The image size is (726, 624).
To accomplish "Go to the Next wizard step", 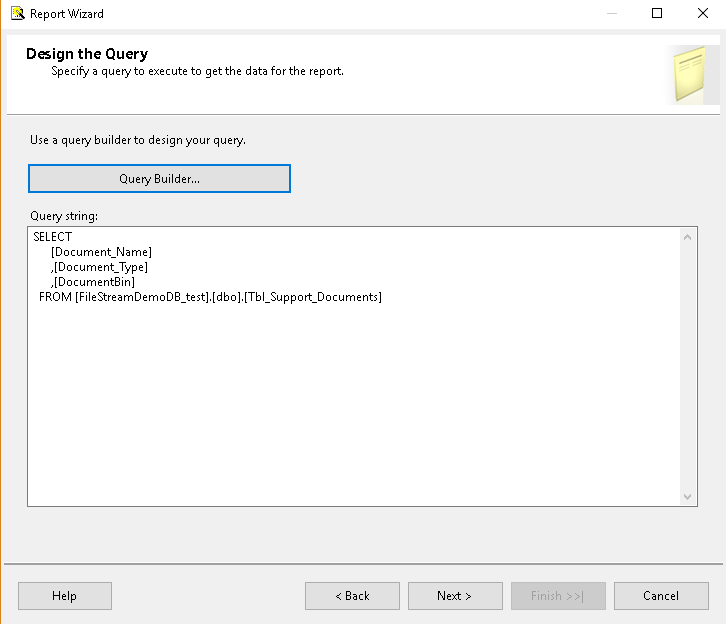I will (455, 596).
